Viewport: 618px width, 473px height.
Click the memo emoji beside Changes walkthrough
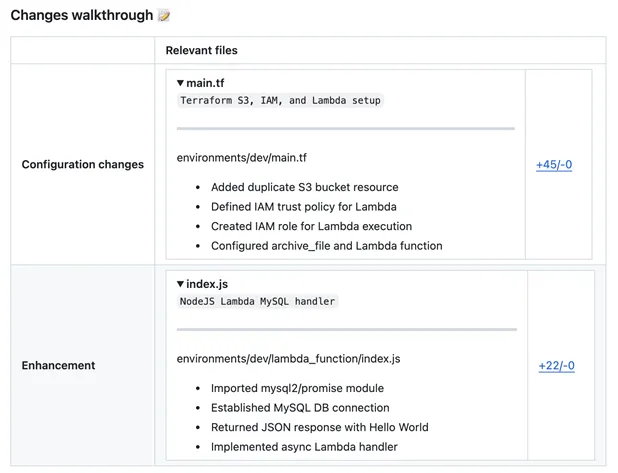(x=164, y=16)
